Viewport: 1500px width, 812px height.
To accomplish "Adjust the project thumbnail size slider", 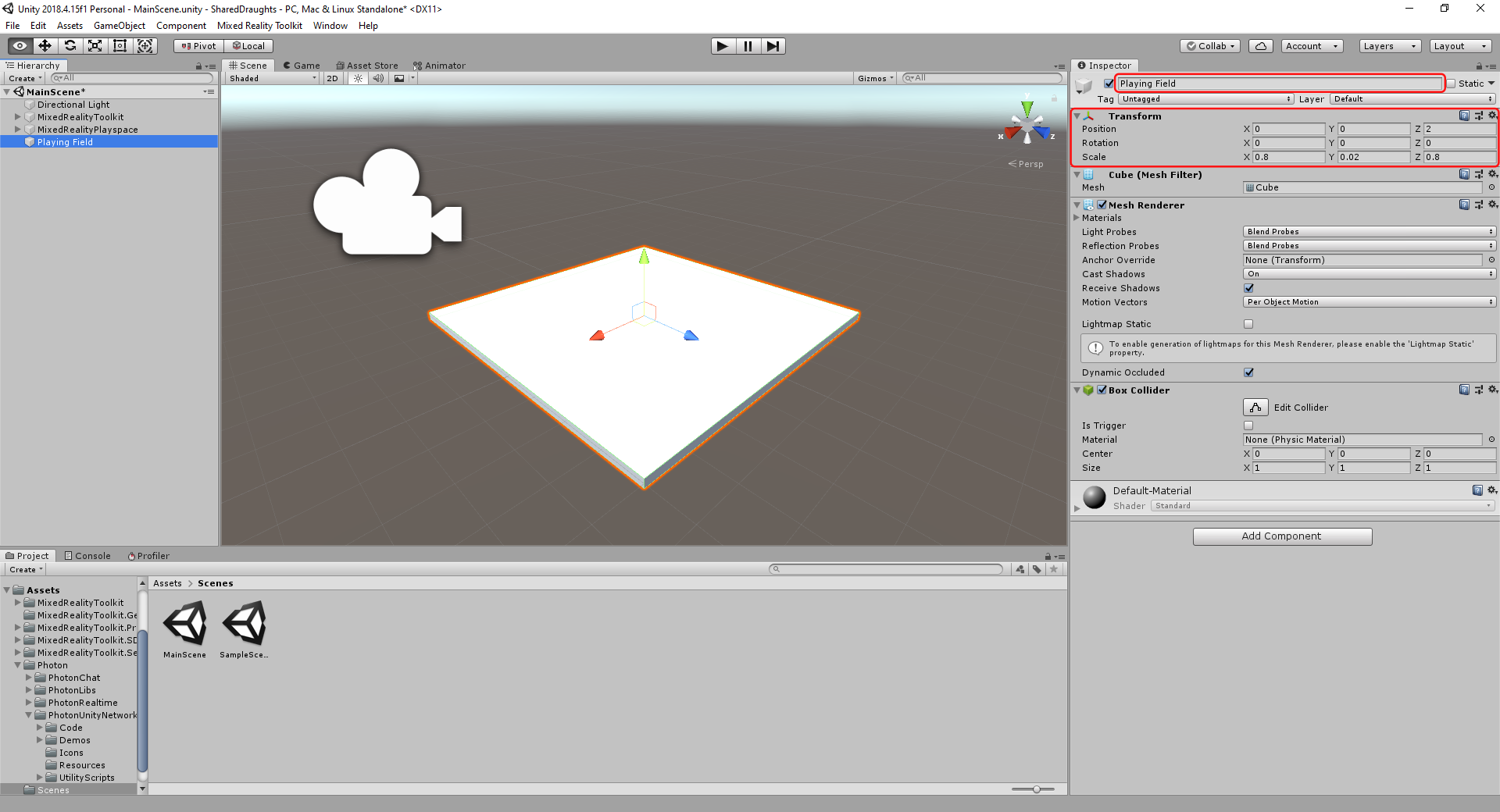I will click(x=1036, y=789).
